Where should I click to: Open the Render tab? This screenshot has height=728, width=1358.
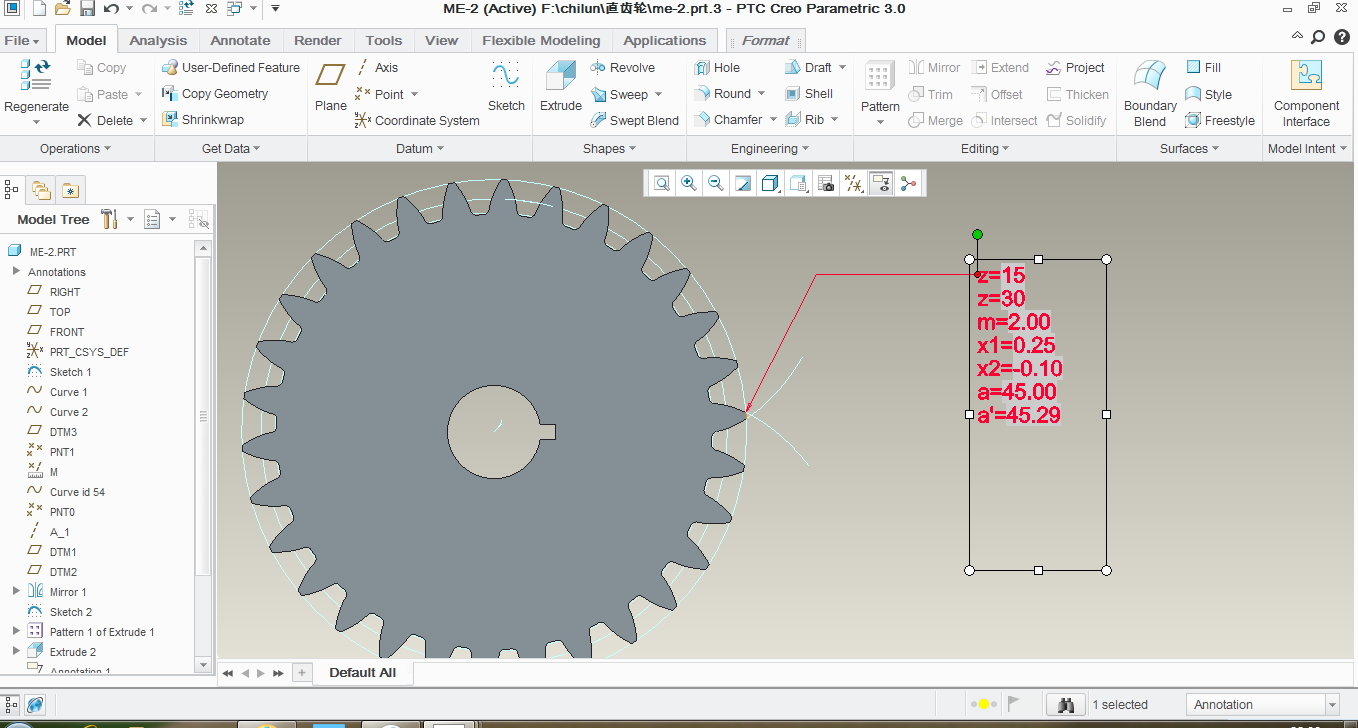pyautogui.click(x=318, y=41)
